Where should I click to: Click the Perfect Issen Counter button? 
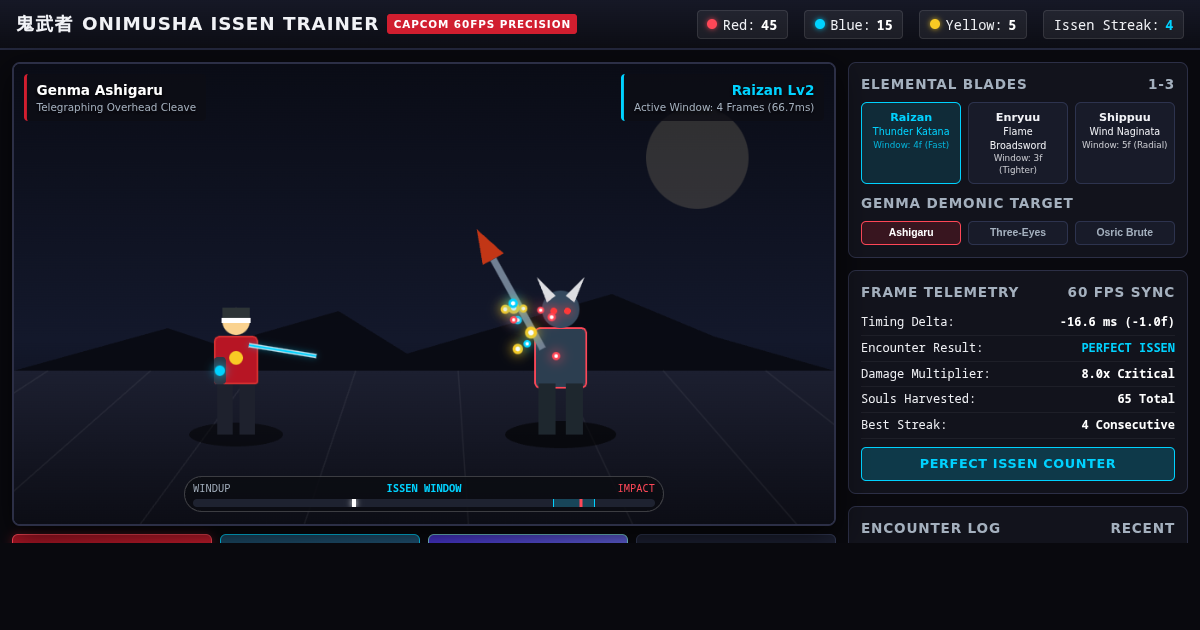point(1018,464)
